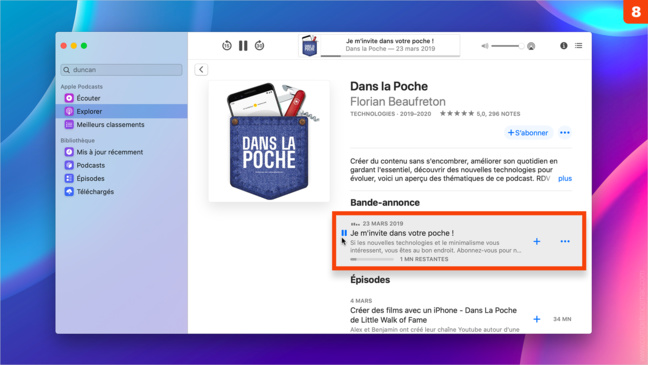
Task: Minimize the Podcasts window
Action: click(x=74, y=46)
